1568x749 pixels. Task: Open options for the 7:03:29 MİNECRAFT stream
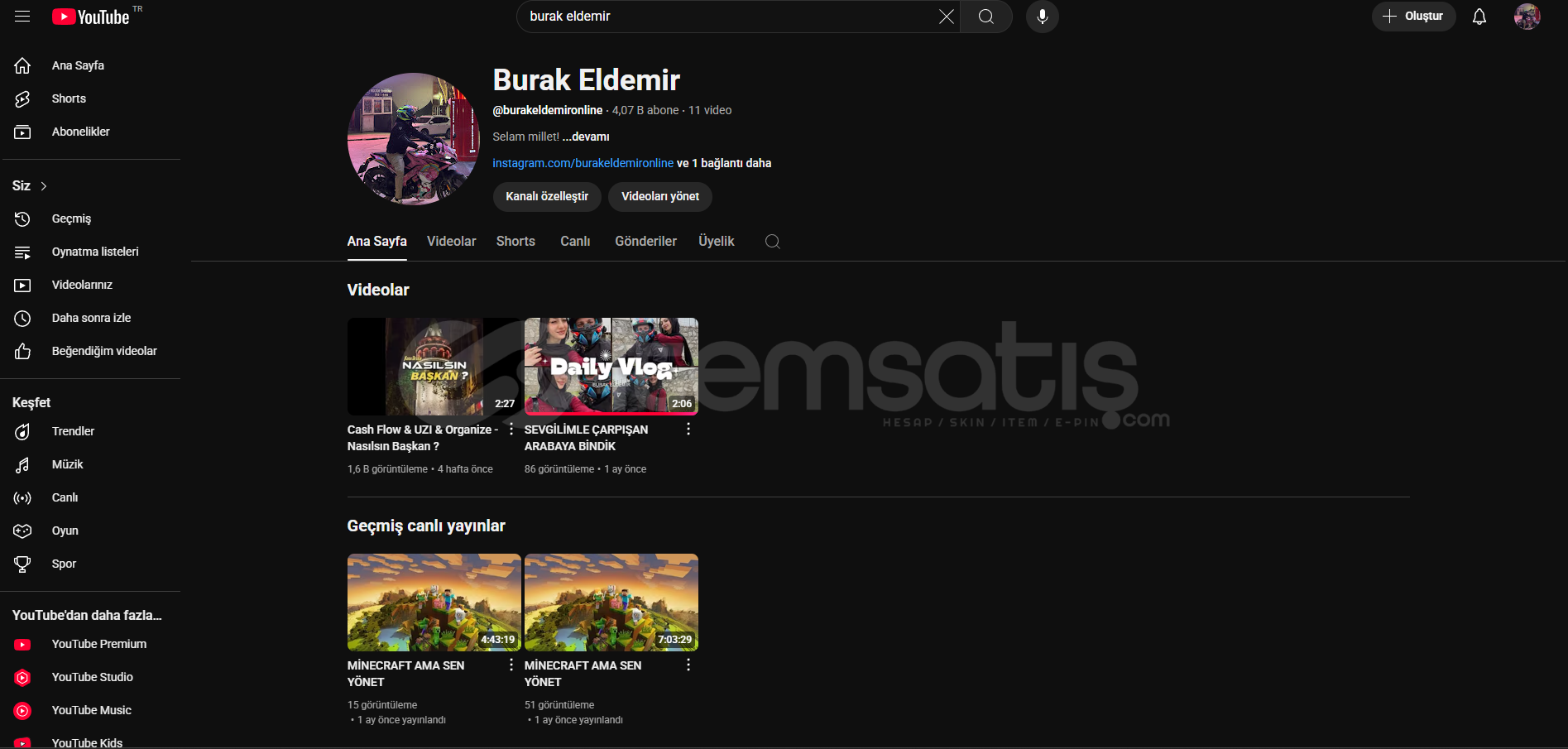pyautogui.click(x=688, y=665)
